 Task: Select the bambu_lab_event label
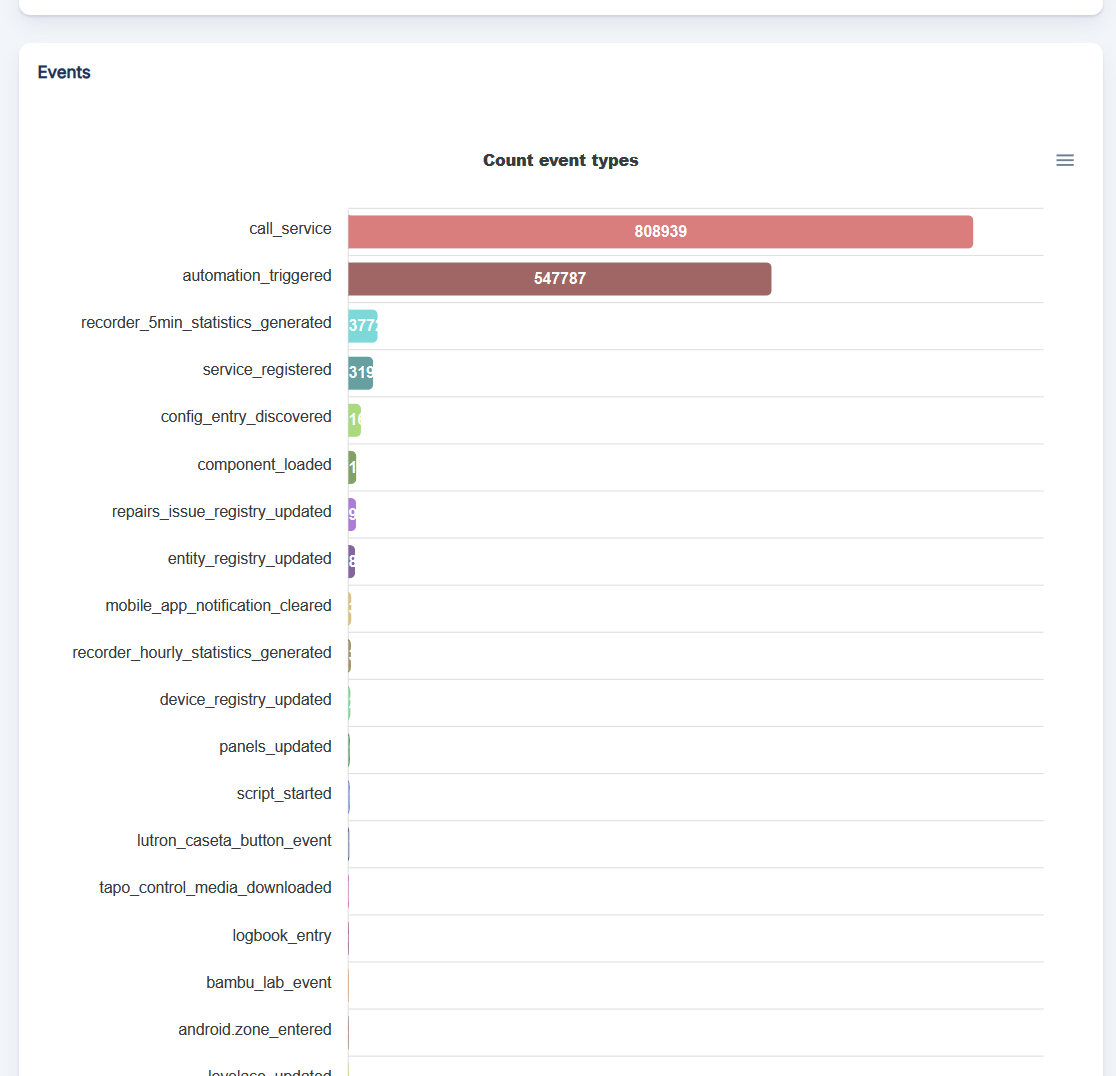pos(269,982)
